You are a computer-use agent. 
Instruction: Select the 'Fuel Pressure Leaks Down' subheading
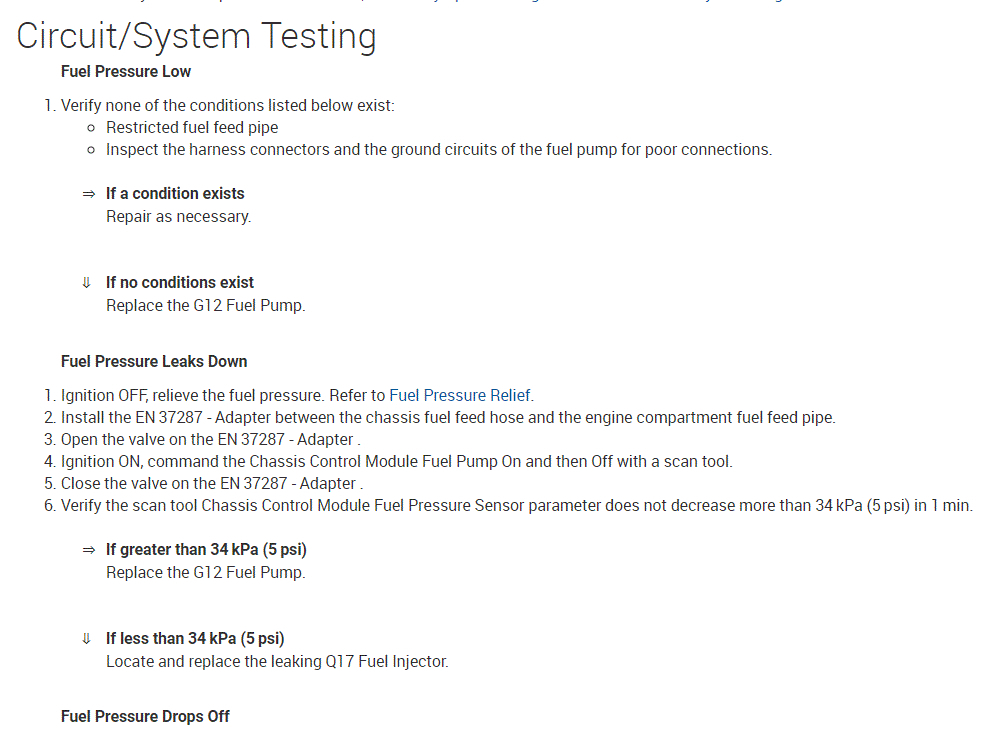(154, 361)
